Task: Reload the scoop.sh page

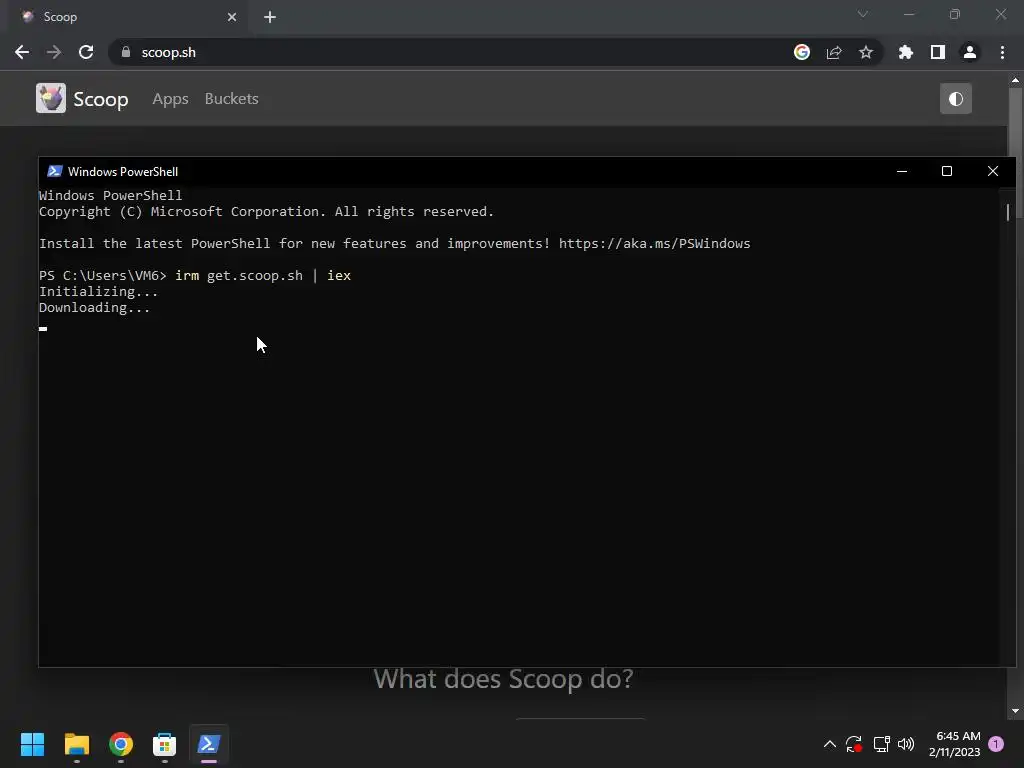Action: pyautogui.click(x=86, y=52)
